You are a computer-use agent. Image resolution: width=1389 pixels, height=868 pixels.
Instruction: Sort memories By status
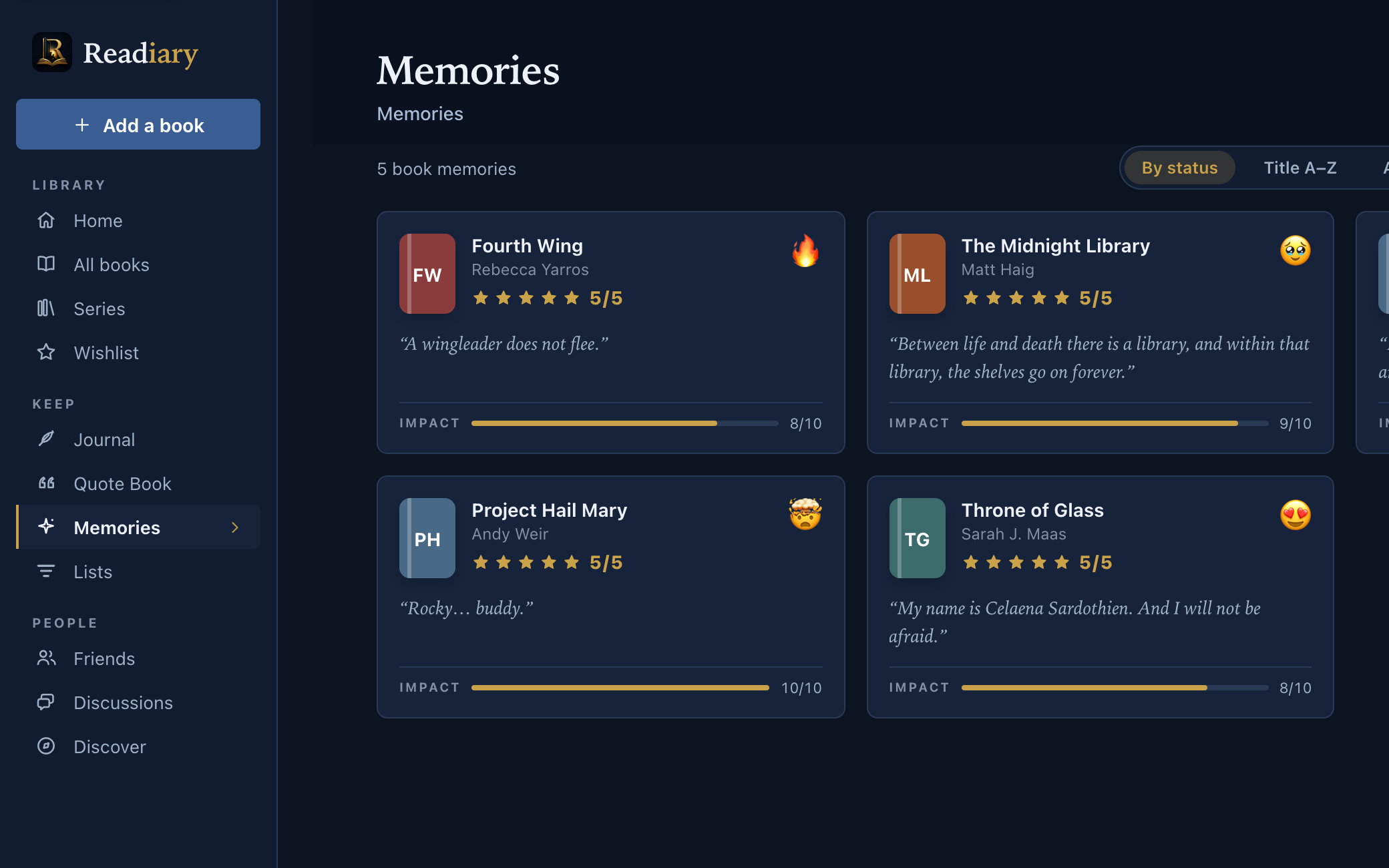point(1179,168)
